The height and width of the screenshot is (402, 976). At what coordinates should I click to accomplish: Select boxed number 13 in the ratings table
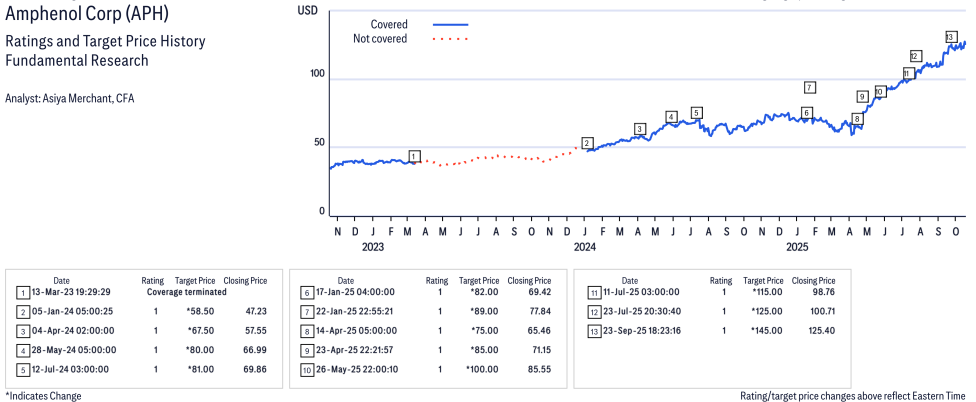coord(592,329)
